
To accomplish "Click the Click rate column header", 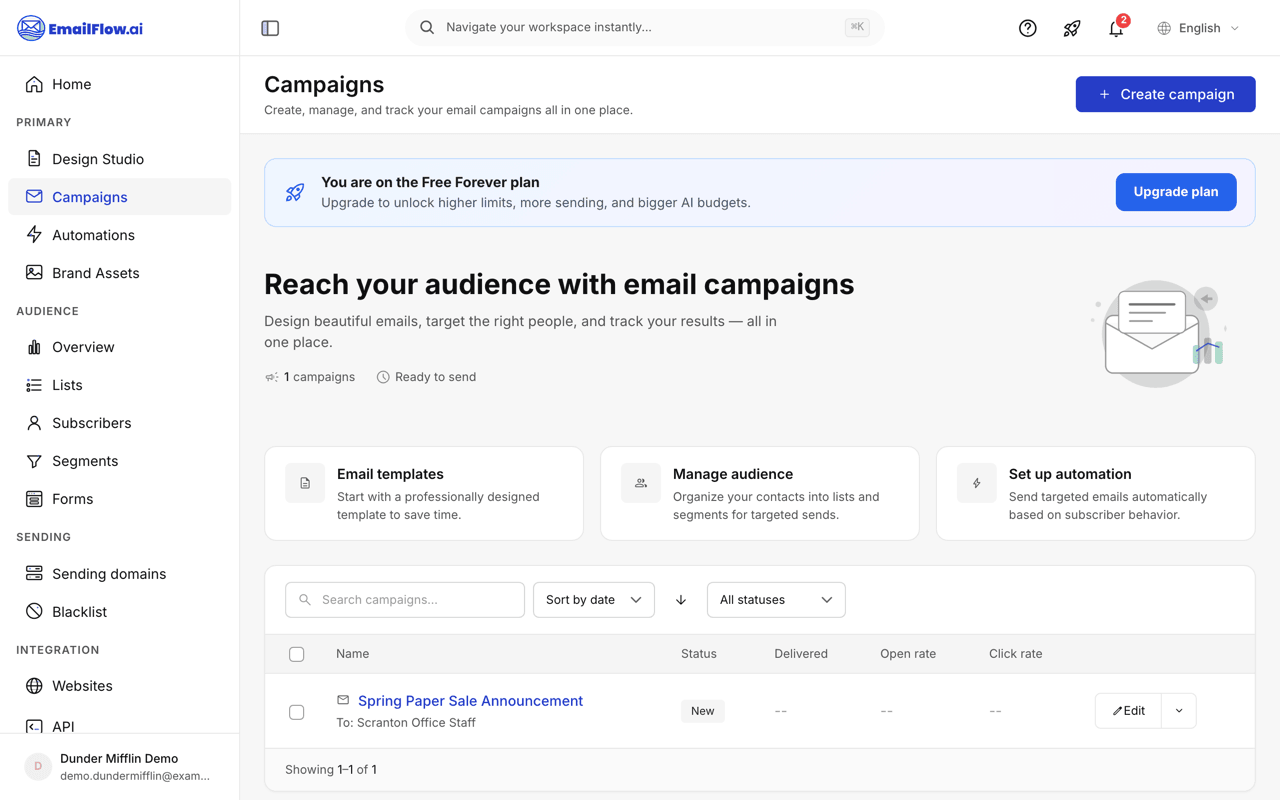I will 1016,654.
